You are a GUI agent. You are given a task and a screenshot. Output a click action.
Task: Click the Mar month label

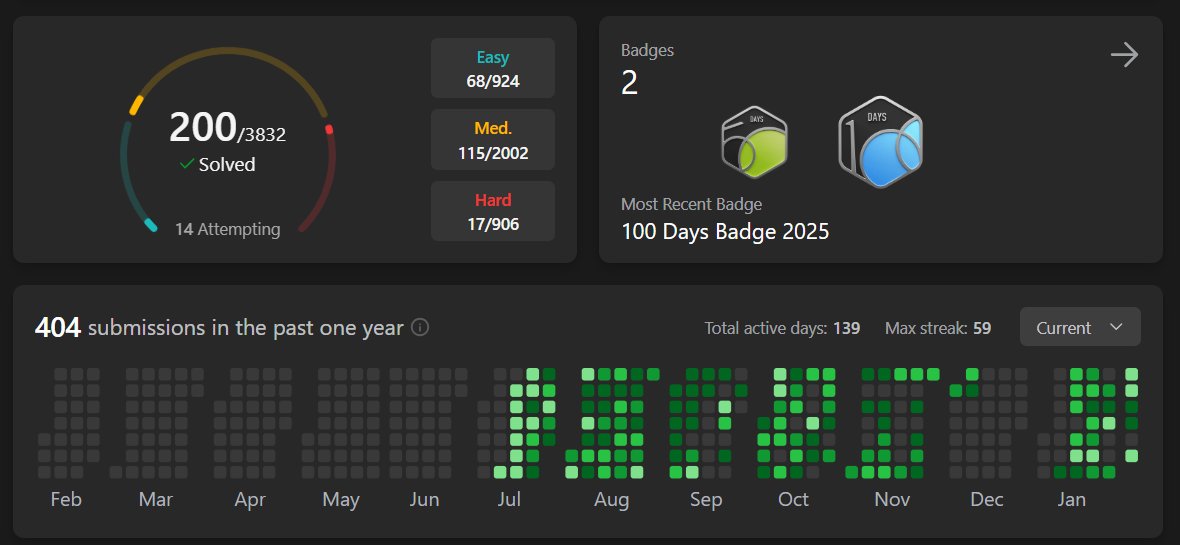pyautogui.click(x=156, y=500)
